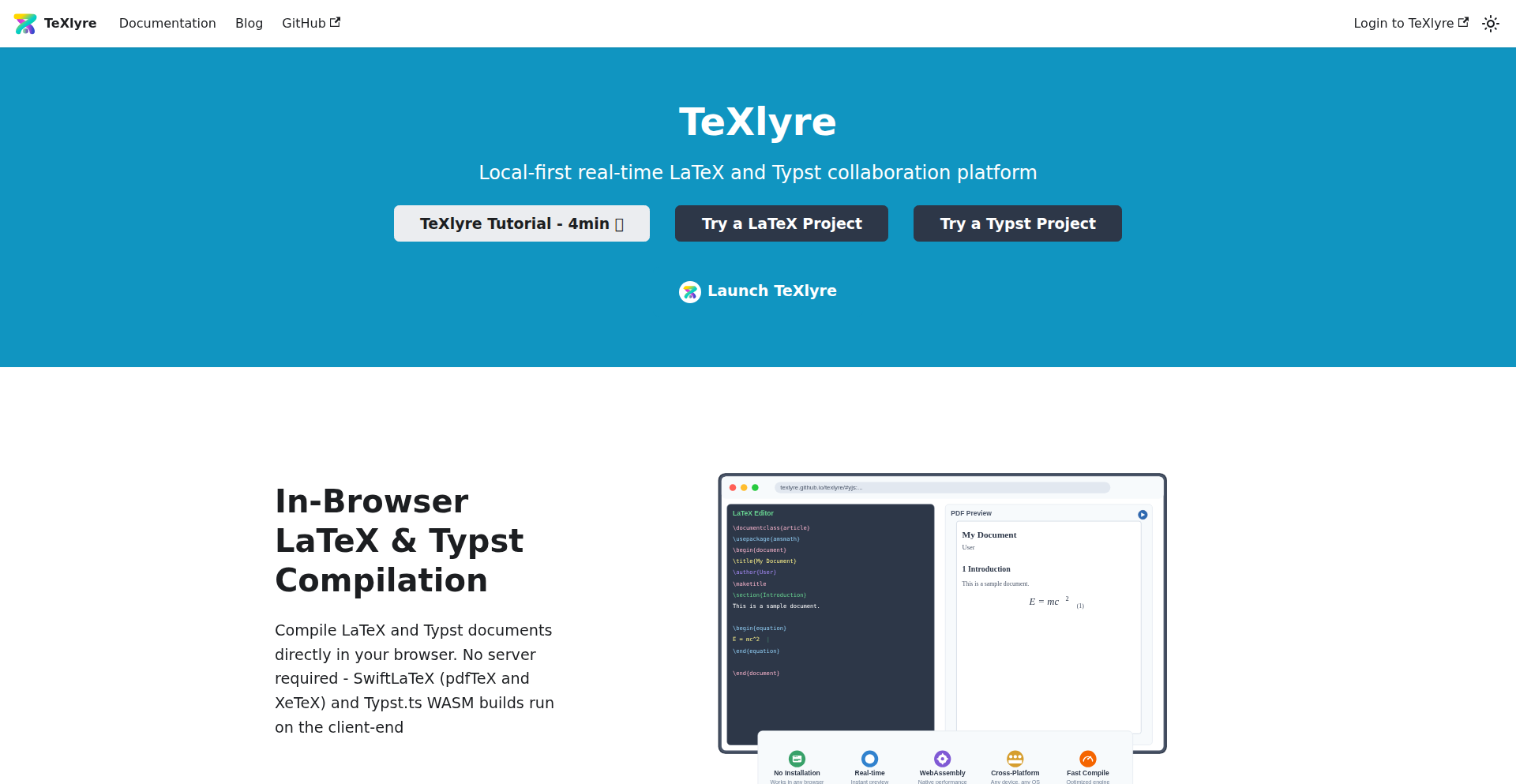Go to the Blog page
Image resolution: width=1516 pixels, height=784 pixels.
click(x=249, y=24)
